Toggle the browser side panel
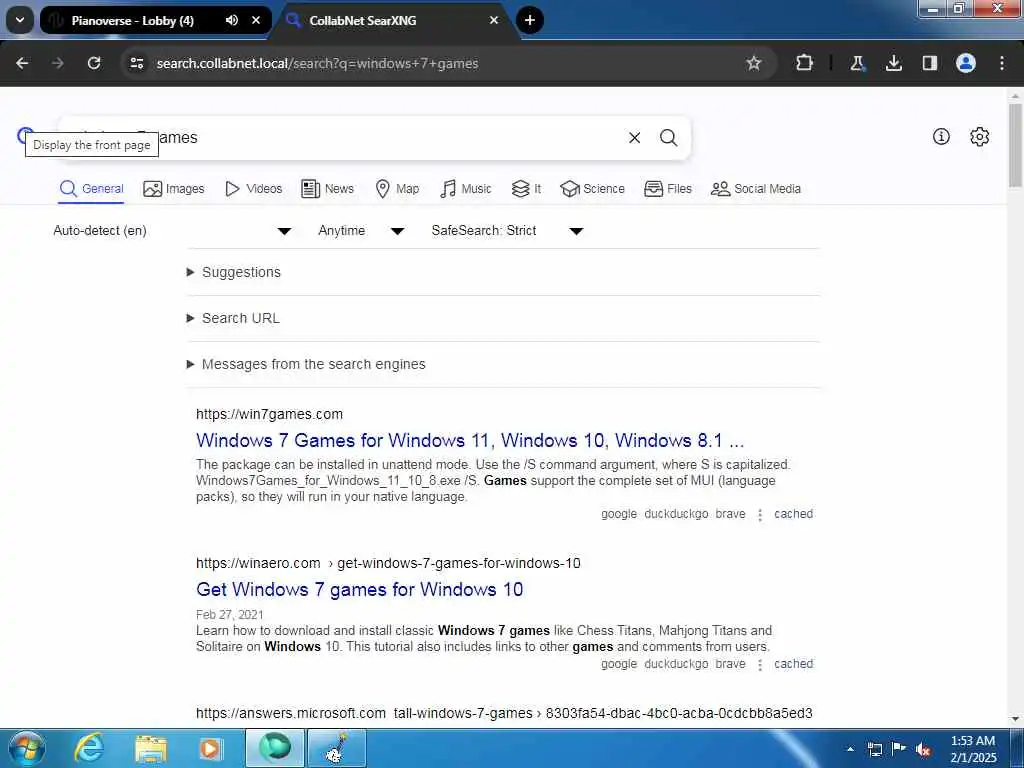The width and height of the screenshot is (1024, 768). point(929,63)
